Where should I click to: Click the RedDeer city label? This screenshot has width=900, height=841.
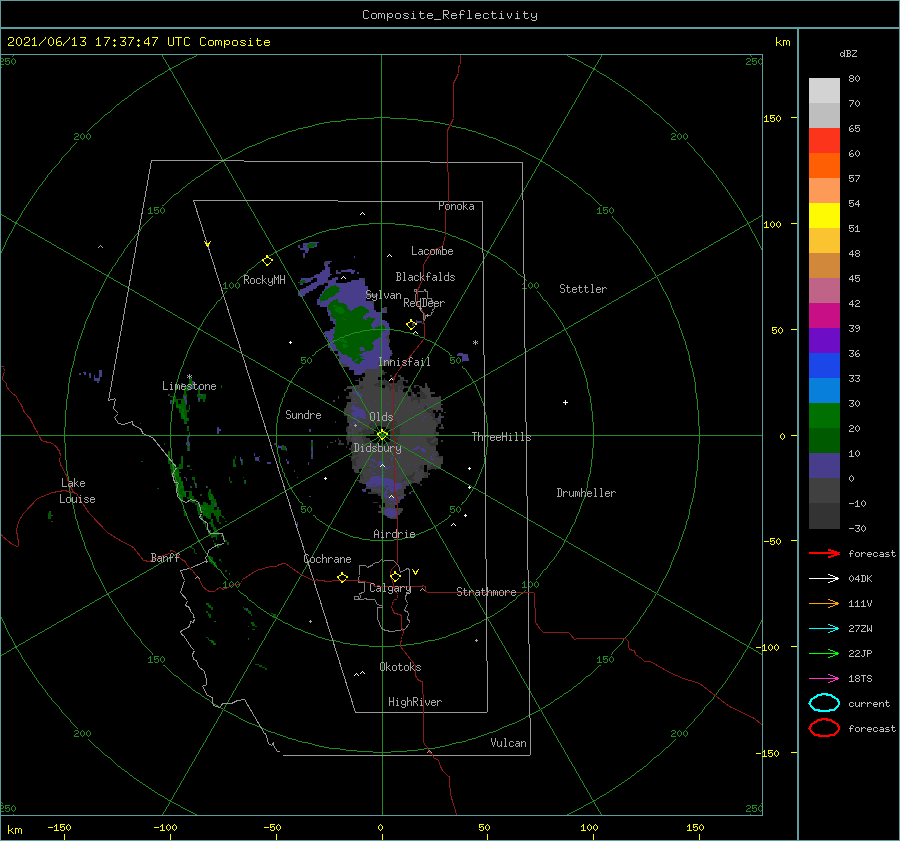coord(424,303)
